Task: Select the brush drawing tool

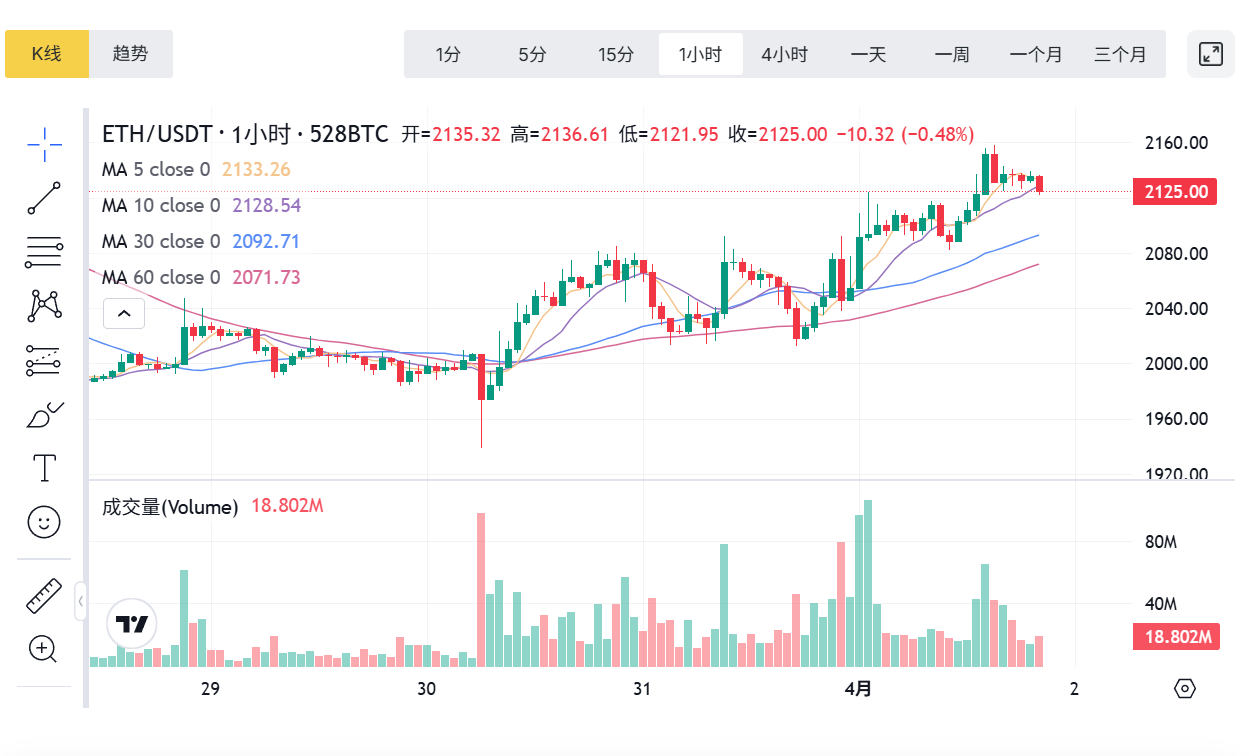Action: tap(44, 413)
